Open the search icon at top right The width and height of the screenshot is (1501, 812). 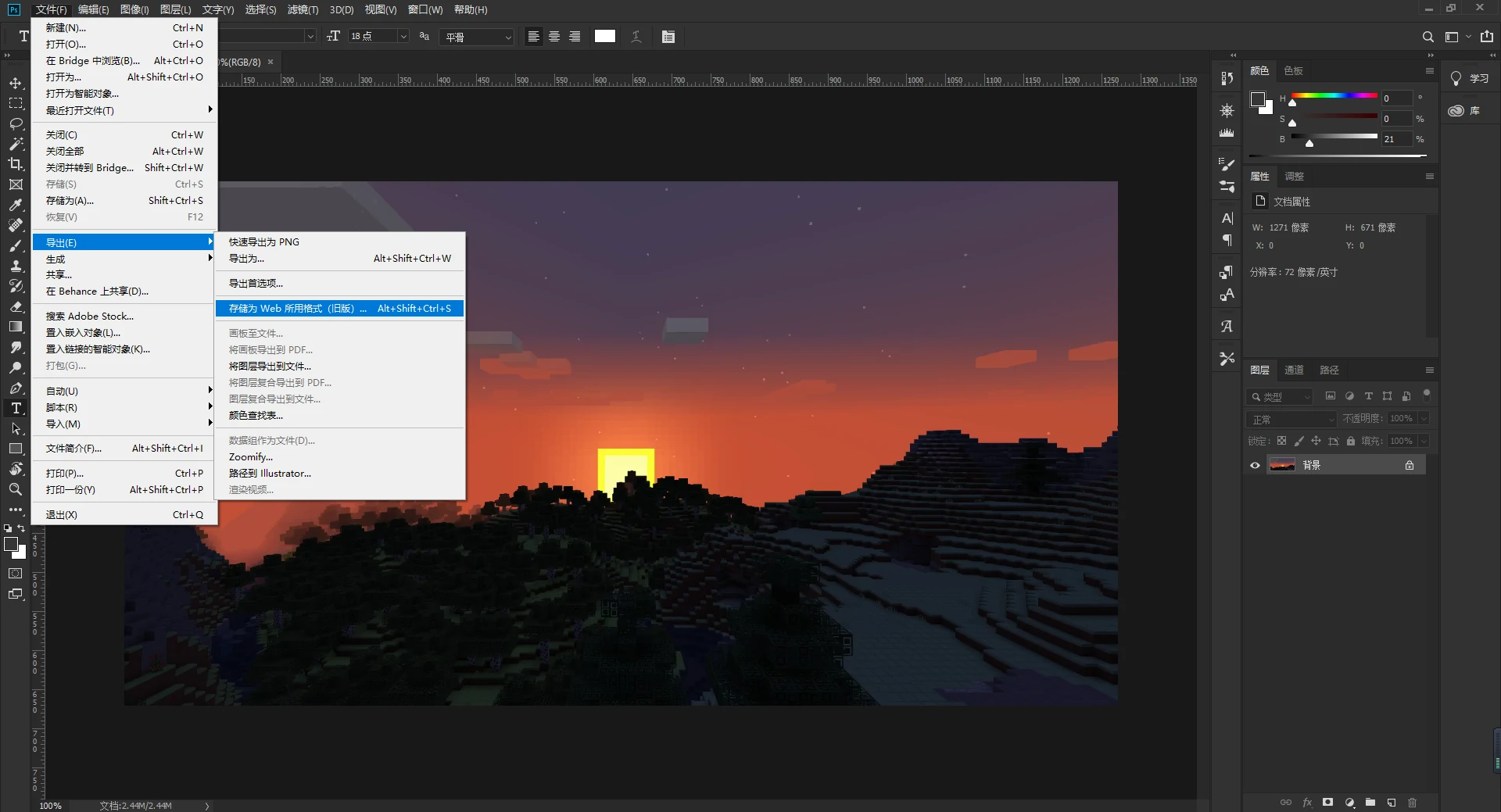[1428, 37]
